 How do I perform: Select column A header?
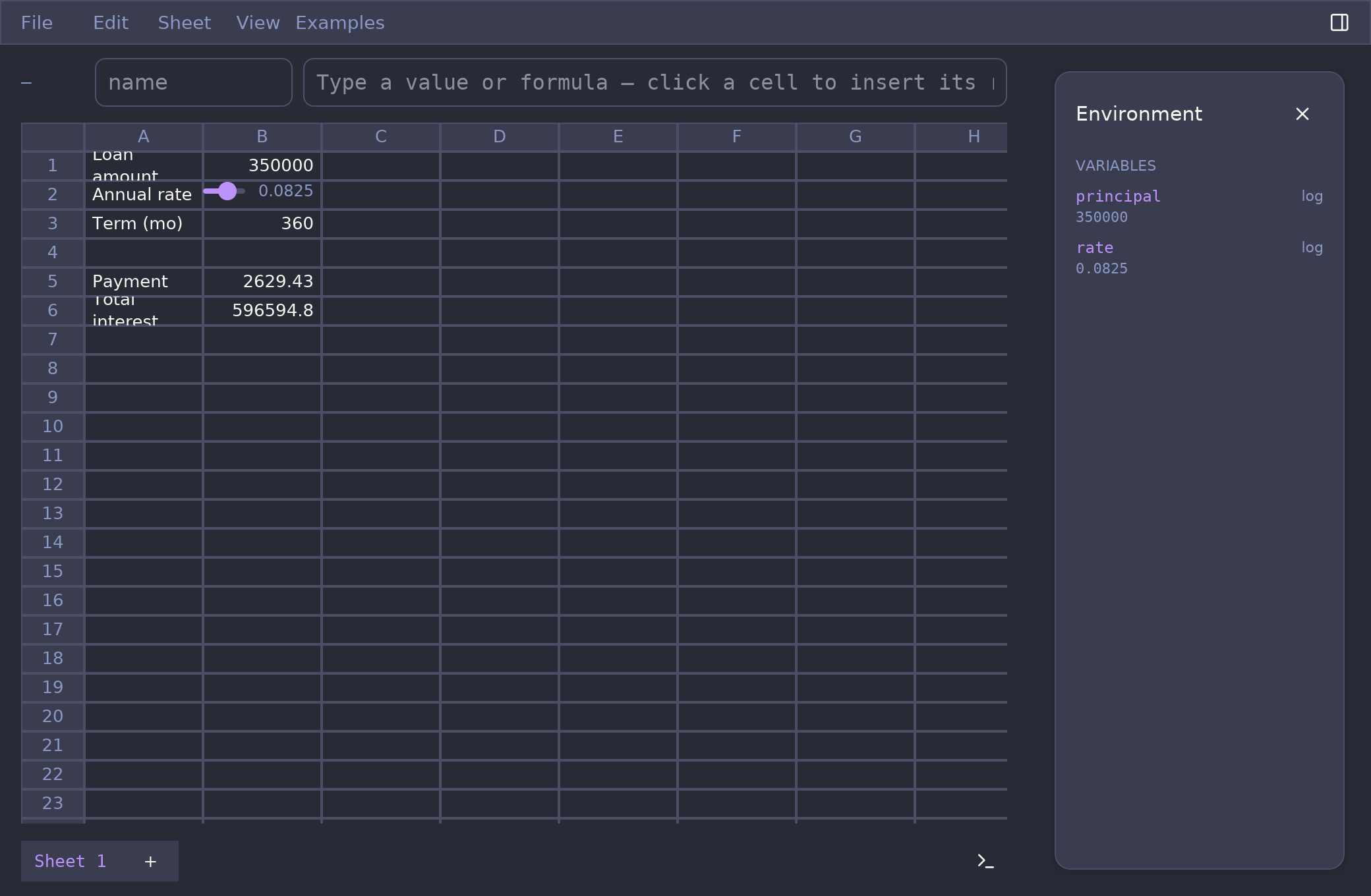coord(144,137)
